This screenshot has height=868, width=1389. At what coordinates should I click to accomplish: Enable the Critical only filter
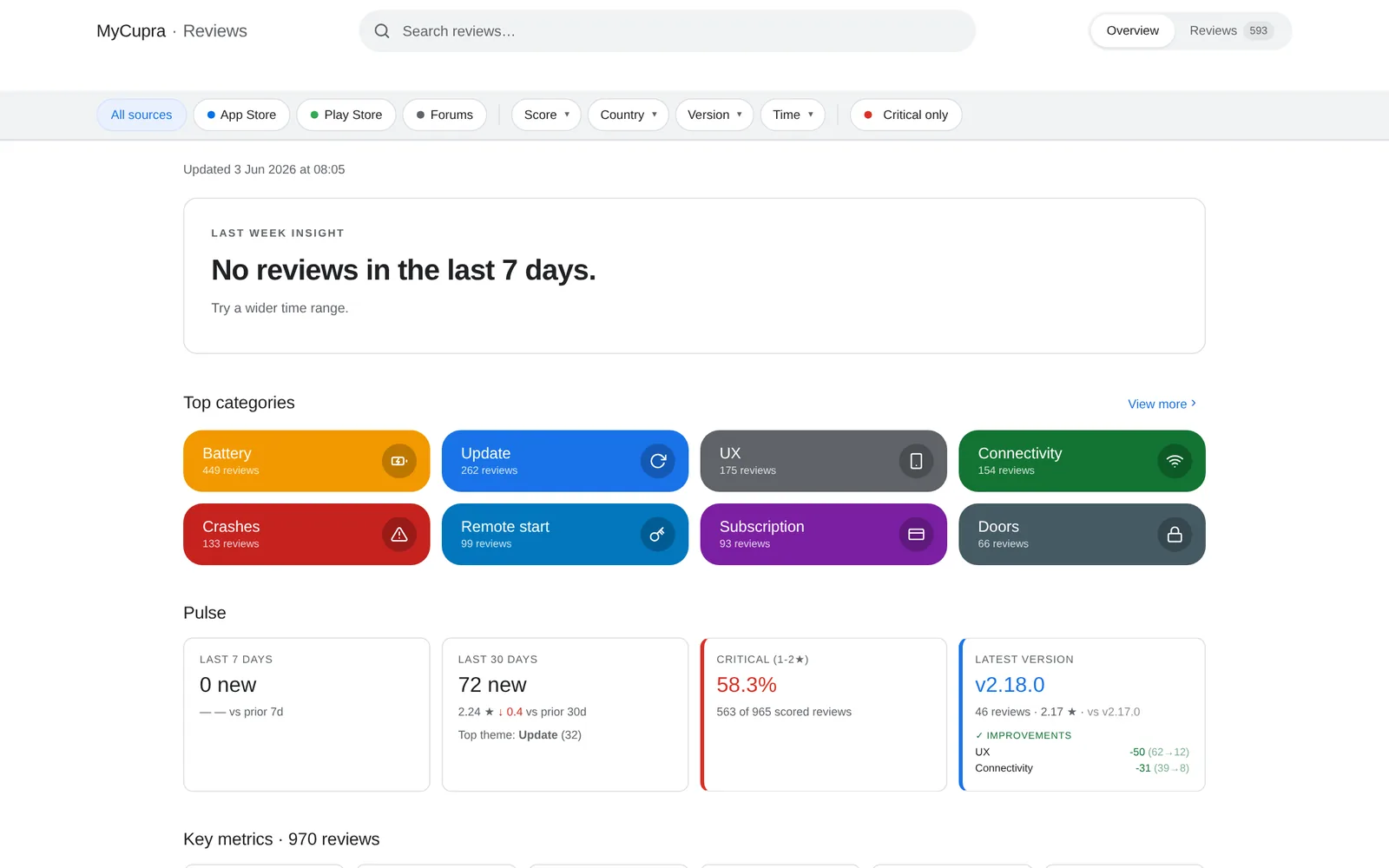click(x=905, y=115)
